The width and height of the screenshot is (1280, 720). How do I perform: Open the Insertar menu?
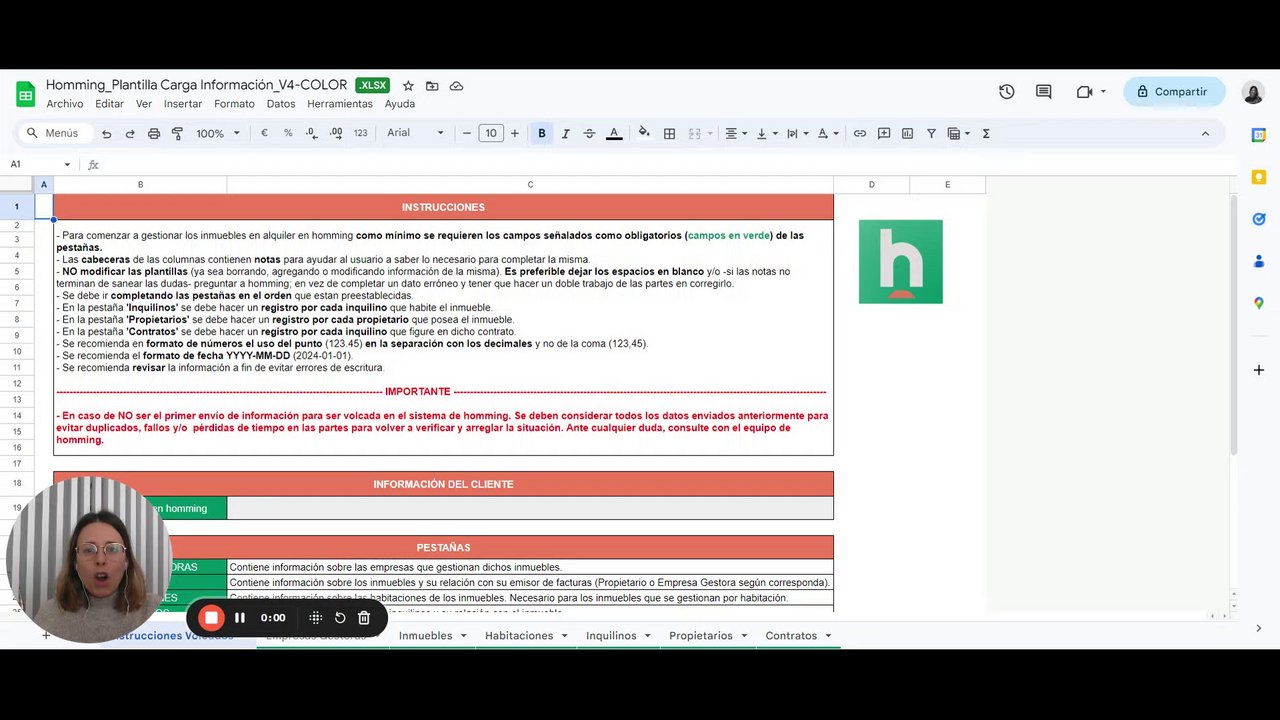pos(183,104)
